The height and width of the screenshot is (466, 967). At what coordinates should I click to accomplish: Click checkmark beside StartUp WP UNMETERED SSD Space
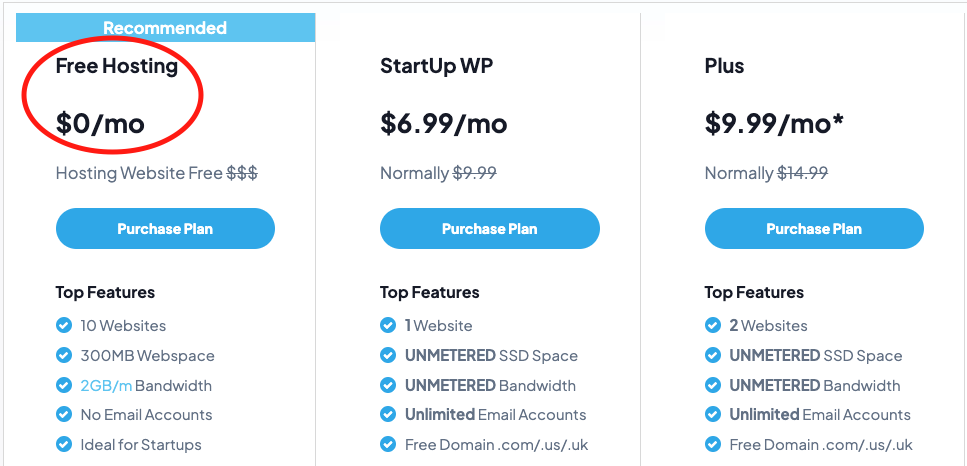[388, 355]
